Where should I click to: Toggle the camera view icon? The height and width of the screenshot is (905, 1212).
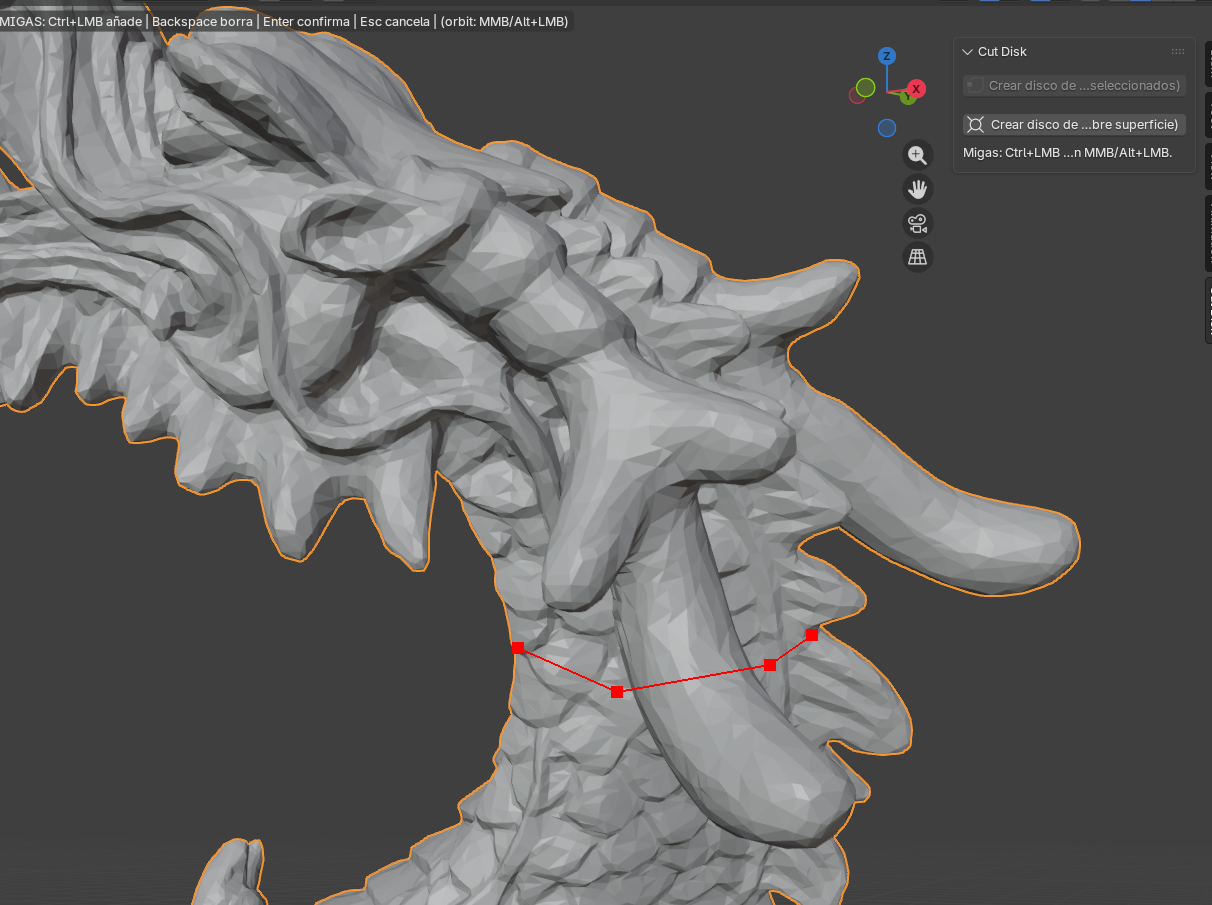tap(917, 223)
